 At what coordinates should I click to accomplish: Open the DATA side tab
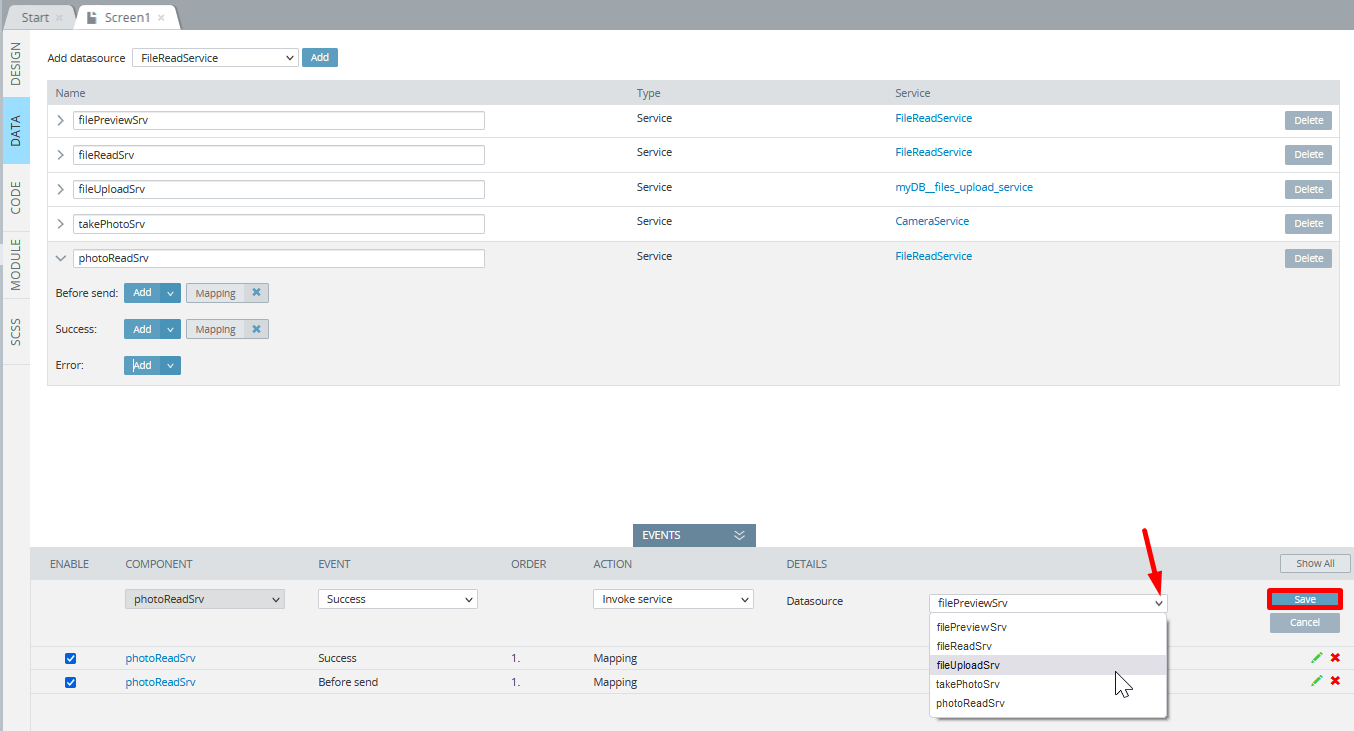[x=16, y=131]
